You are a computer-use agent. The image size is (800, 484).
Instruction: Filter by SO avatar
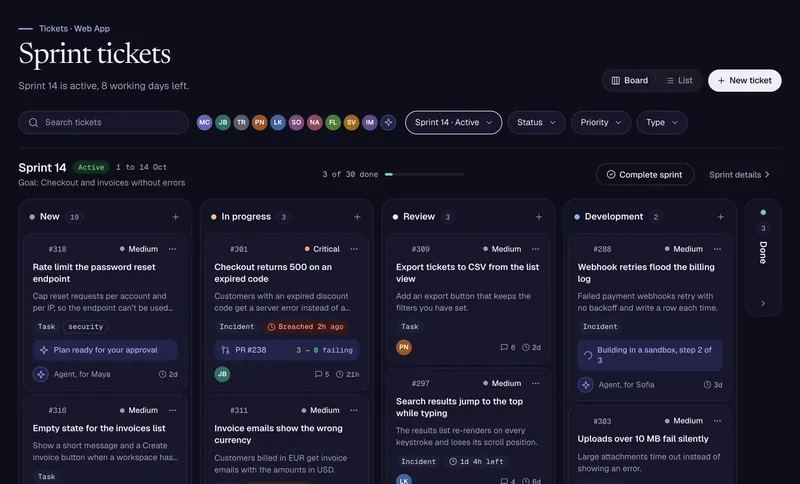pos(296,122)
